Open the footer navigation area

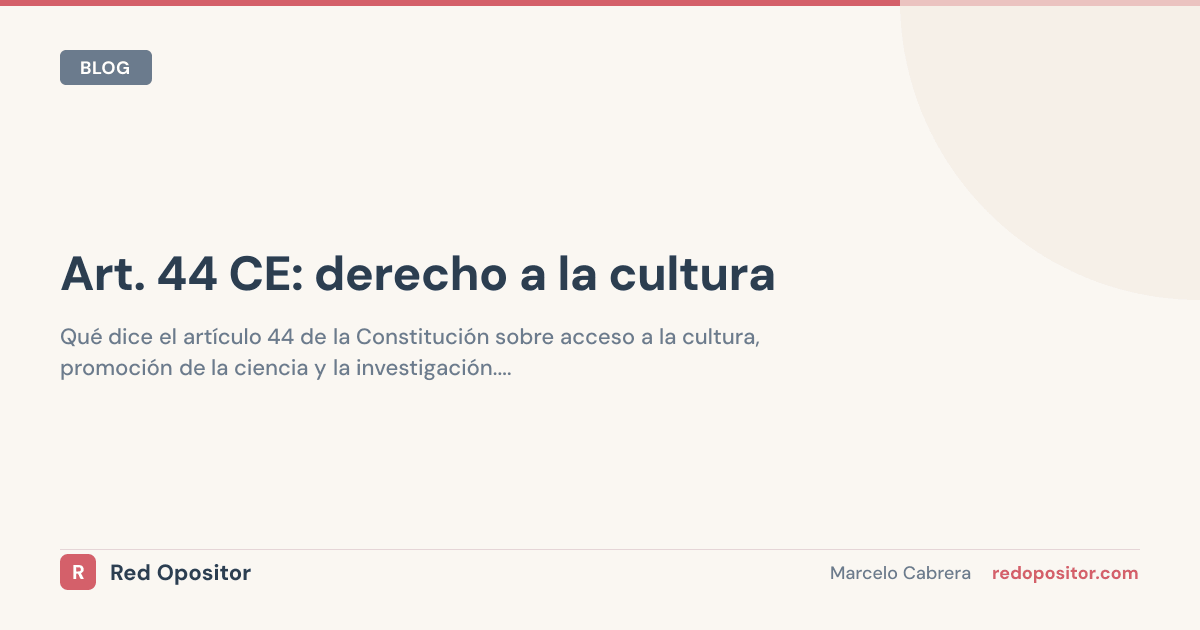pyautogui.click(x=600, y=572)
